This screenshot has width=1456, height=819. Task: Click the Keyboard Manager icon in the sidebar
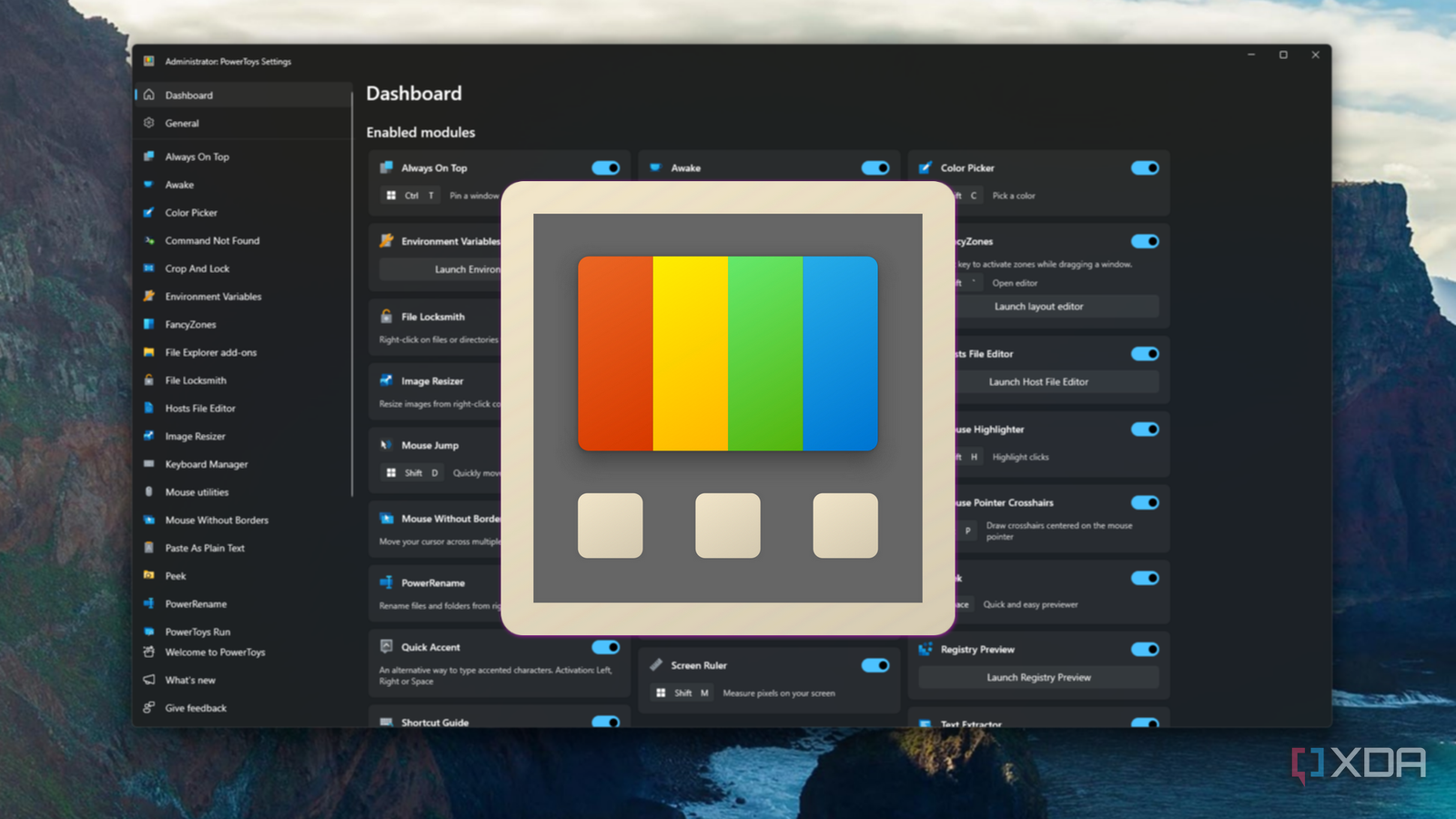click(x=149, y=464)
